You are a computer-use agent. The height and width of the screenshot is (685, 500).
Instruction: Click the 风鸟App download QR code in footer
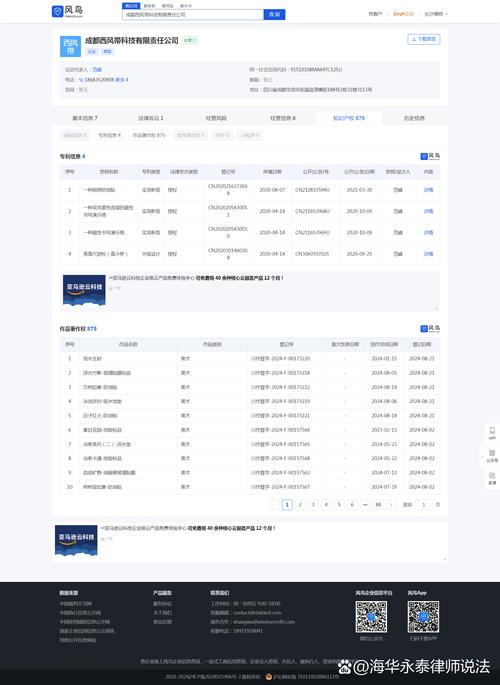tap(423, 617)
